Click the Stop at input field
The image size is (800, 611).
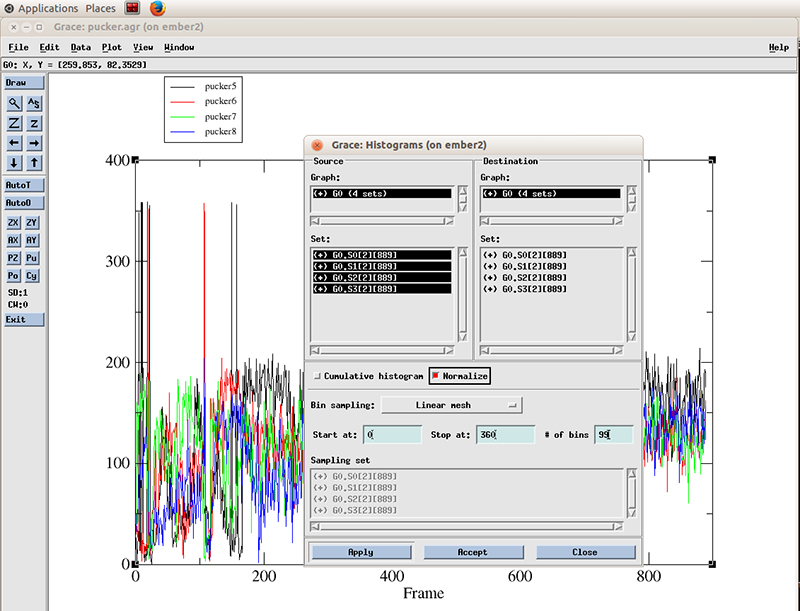click(x=504, y=435)
